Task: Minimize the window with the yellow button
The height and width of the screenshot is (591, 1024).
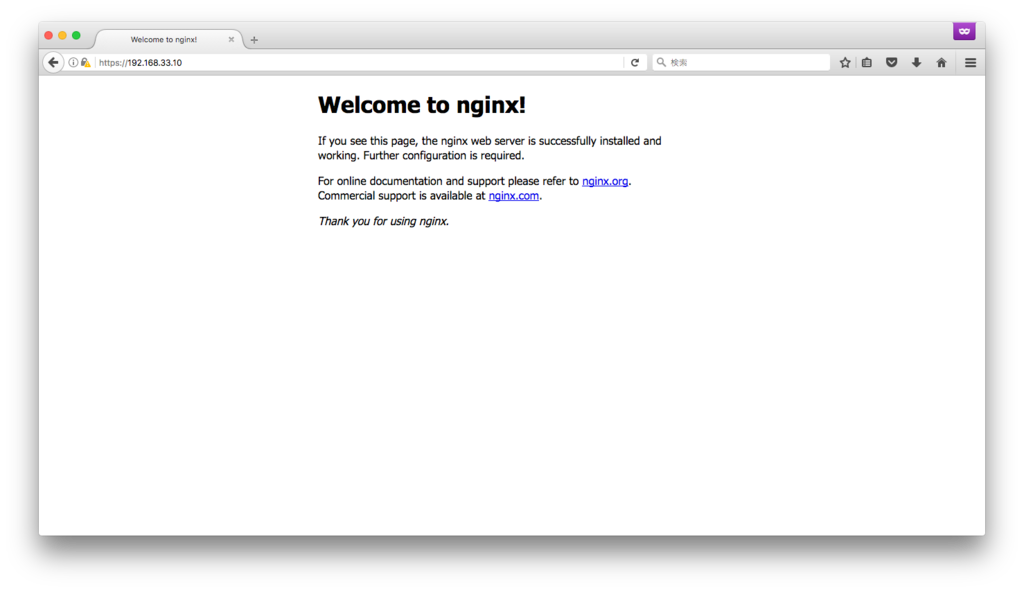Action: [x=62, y=35]
